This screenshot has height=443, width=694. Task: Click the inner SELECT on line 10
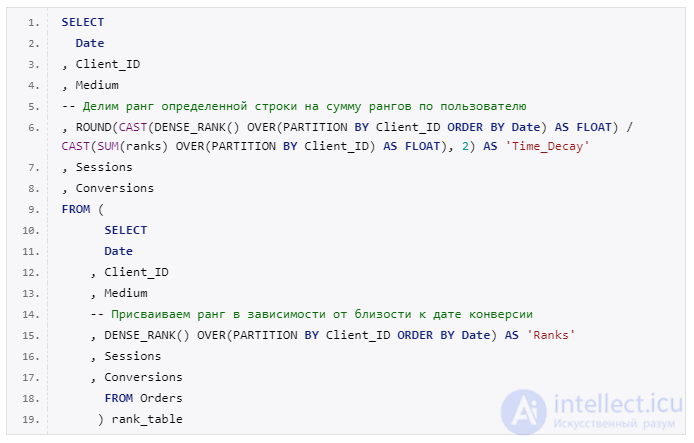coord(126,231)
